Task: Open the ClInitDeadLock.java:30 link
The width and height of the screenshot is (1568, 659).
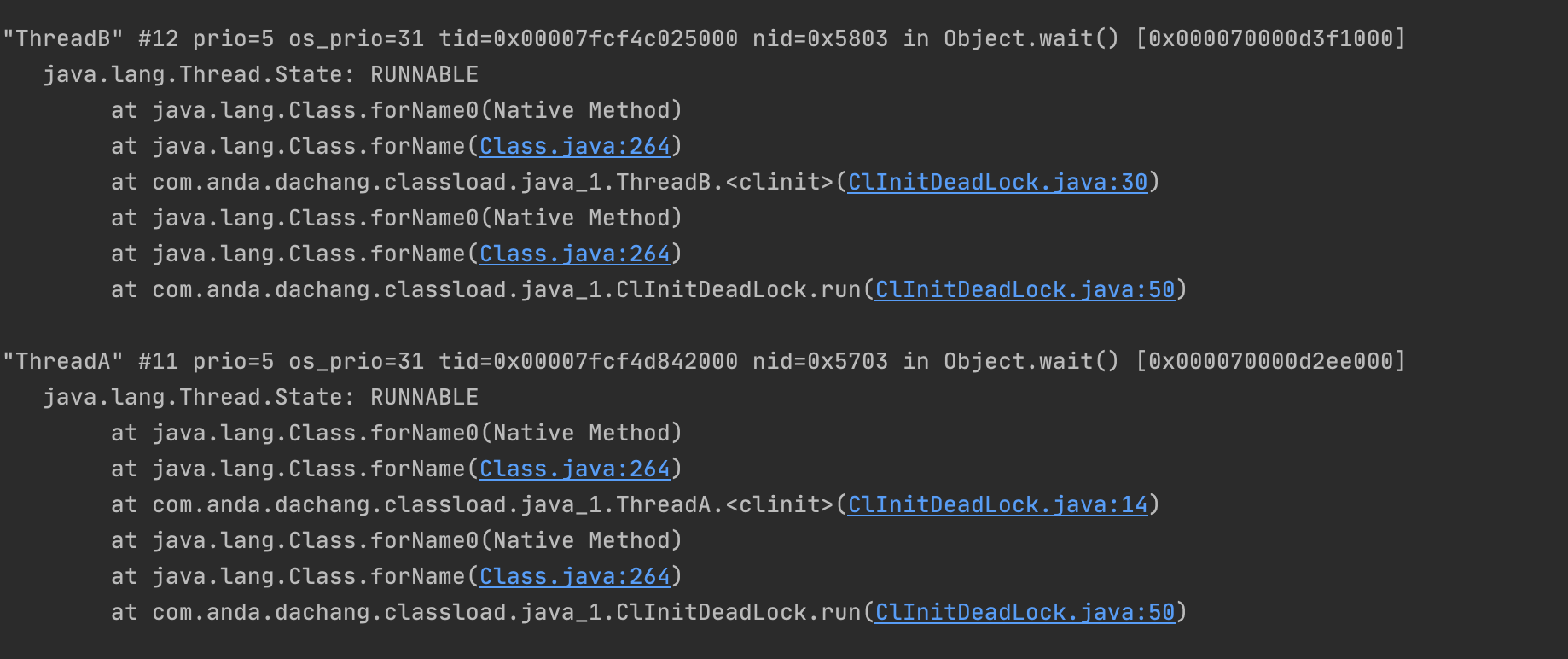Action: [997, 182]
